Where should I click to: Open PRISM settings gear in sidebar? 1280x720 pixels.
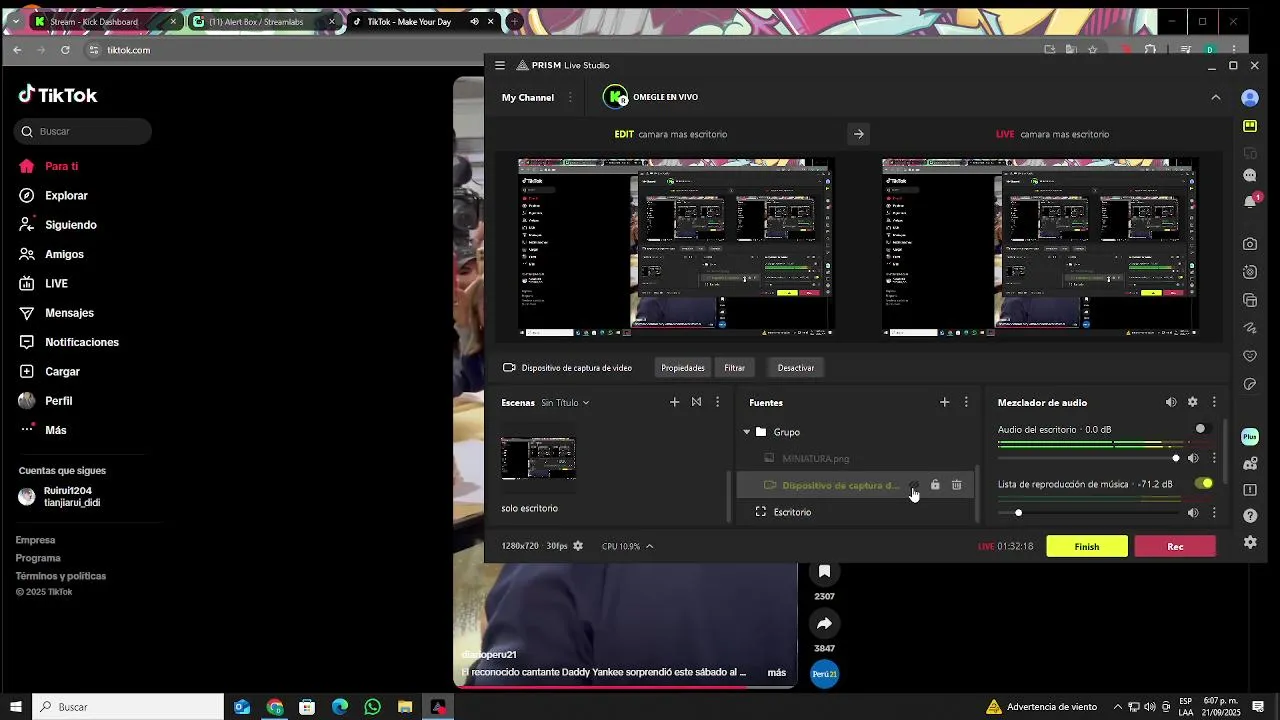coord(1250,542)
